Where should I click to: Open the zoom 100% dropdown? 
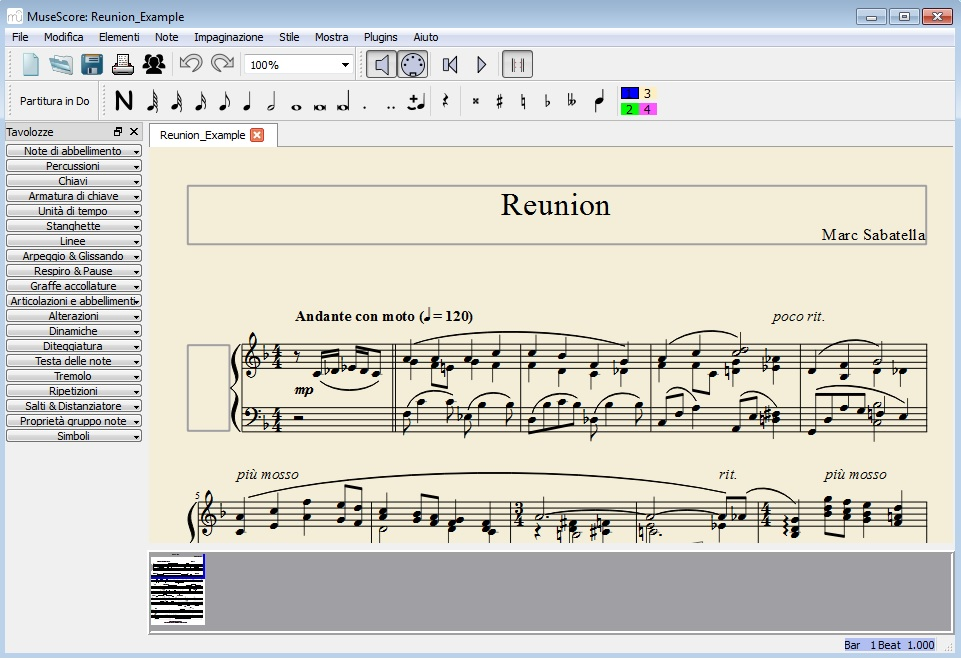[298, 64]
